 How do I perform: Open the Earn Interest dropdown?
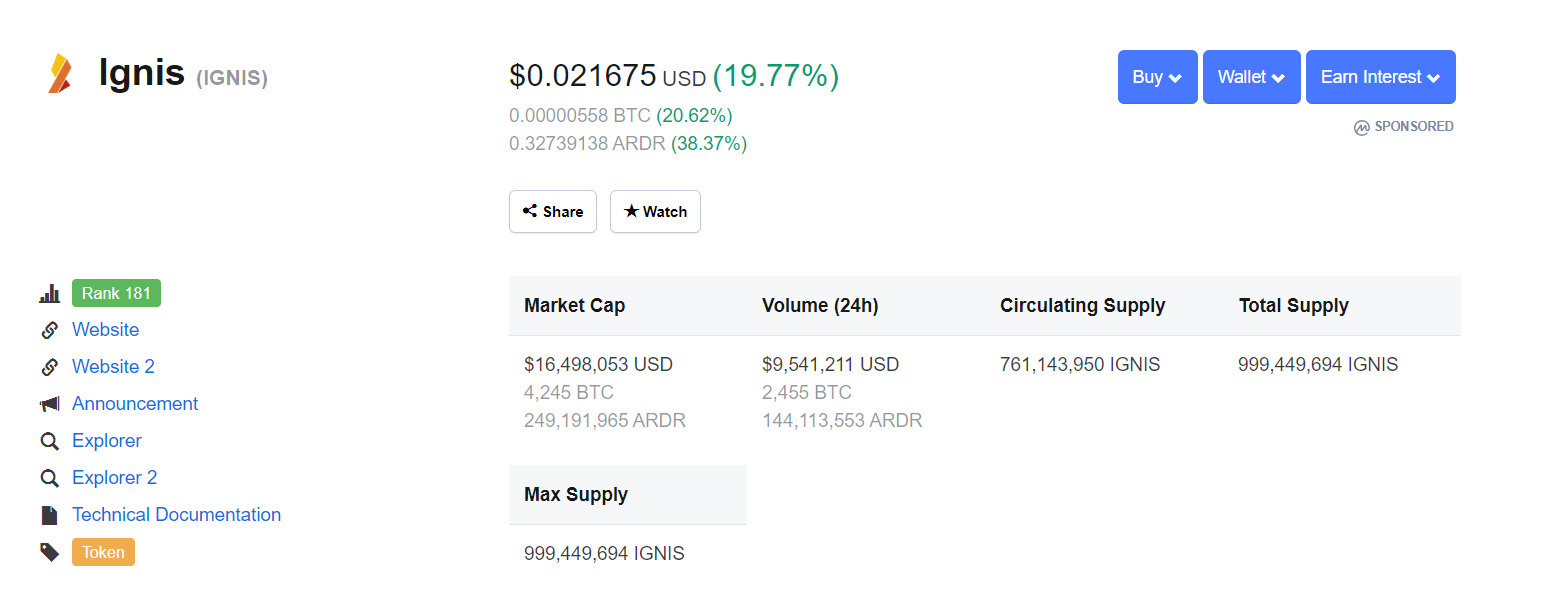(1380, 77)
